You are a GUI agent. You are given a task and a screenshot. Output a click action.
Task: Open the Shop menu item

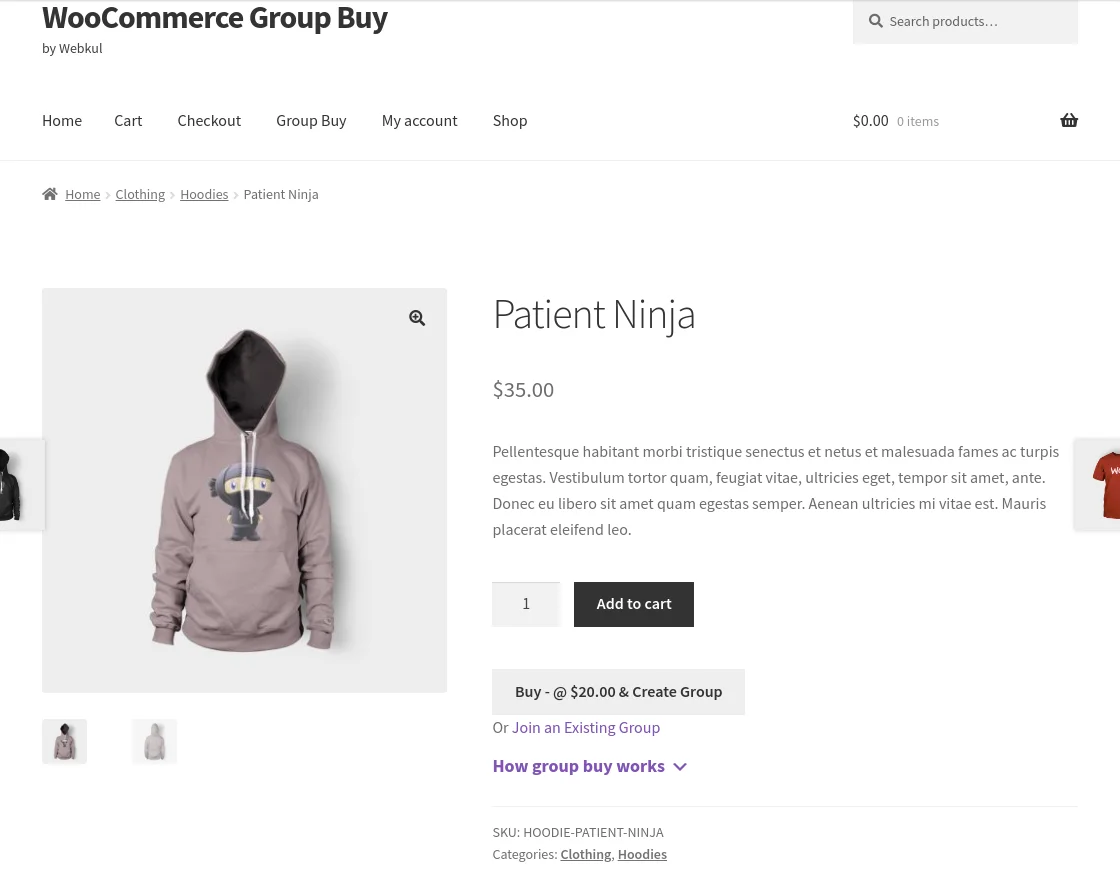click(x=510, y=120)
